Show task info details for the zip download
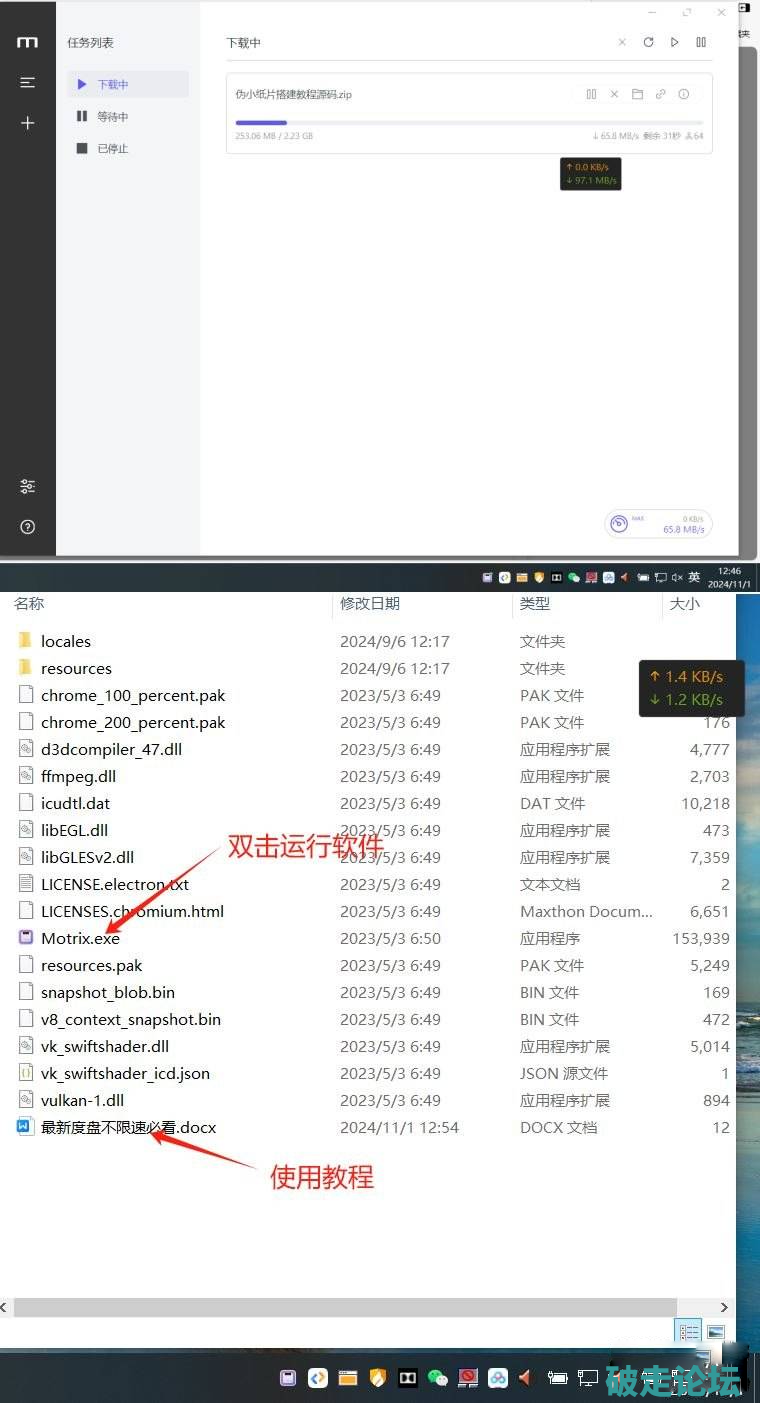This screenshot has width=760, height=1403. pyautogui.click(x=684, y=94)
